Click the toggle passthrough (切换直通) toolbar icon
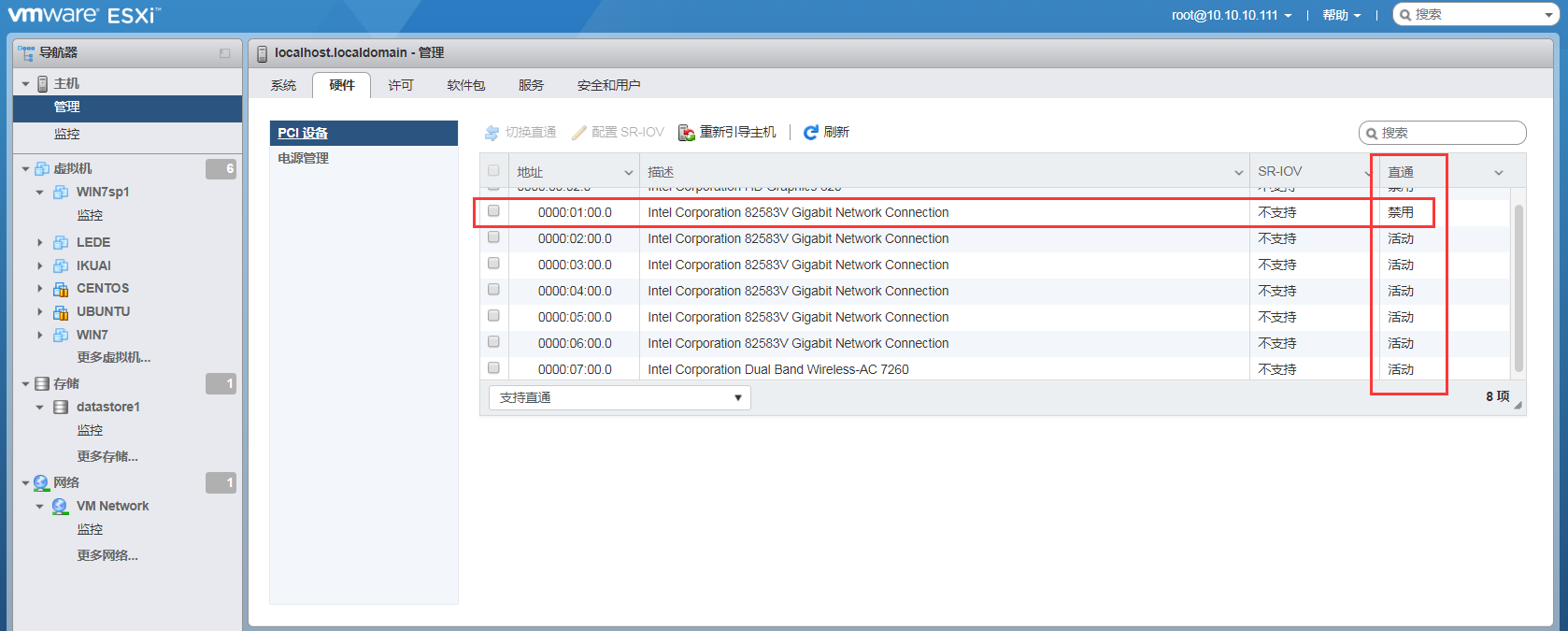The image size is (1568, 631). [x=492, y=133]
